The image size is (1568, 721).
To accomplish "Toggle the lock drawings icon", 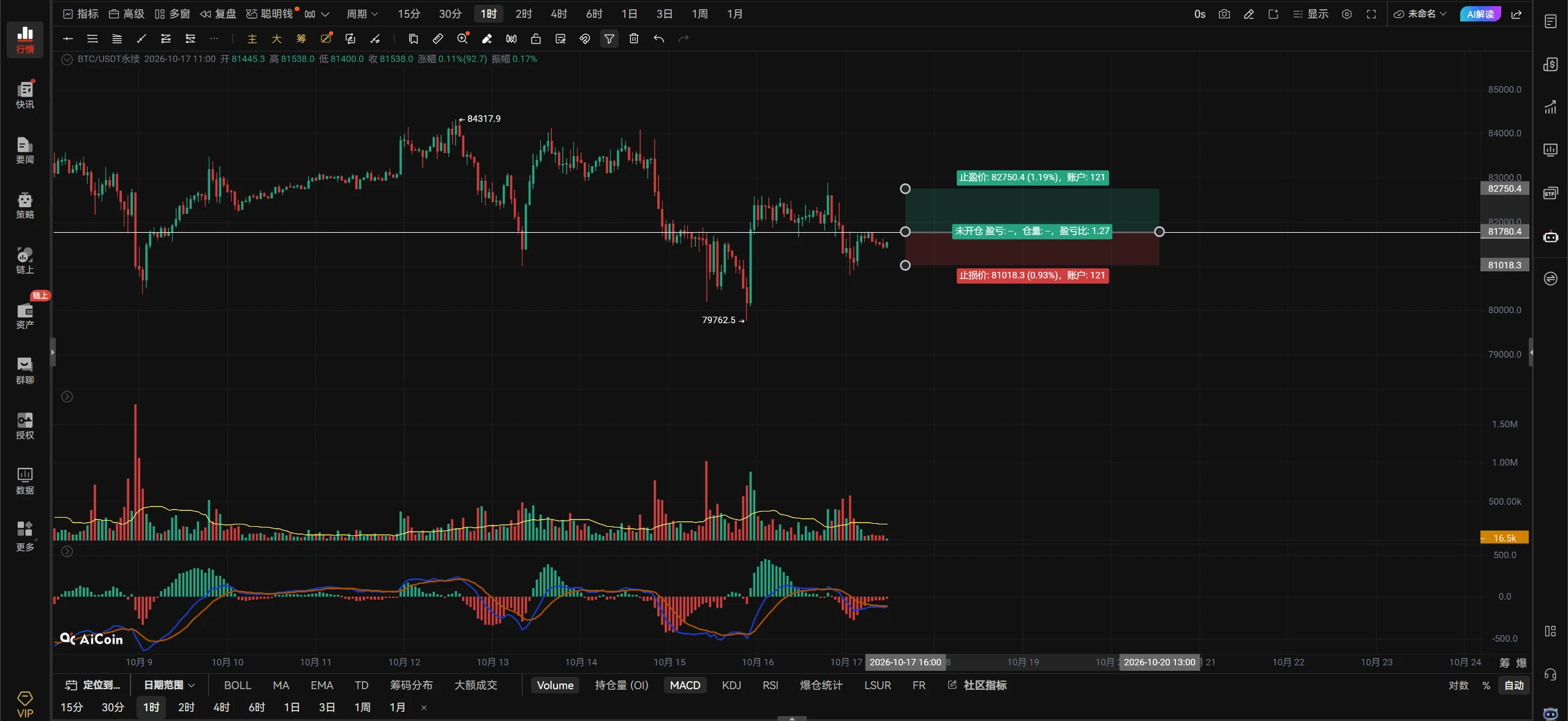I will click(536, 39).
